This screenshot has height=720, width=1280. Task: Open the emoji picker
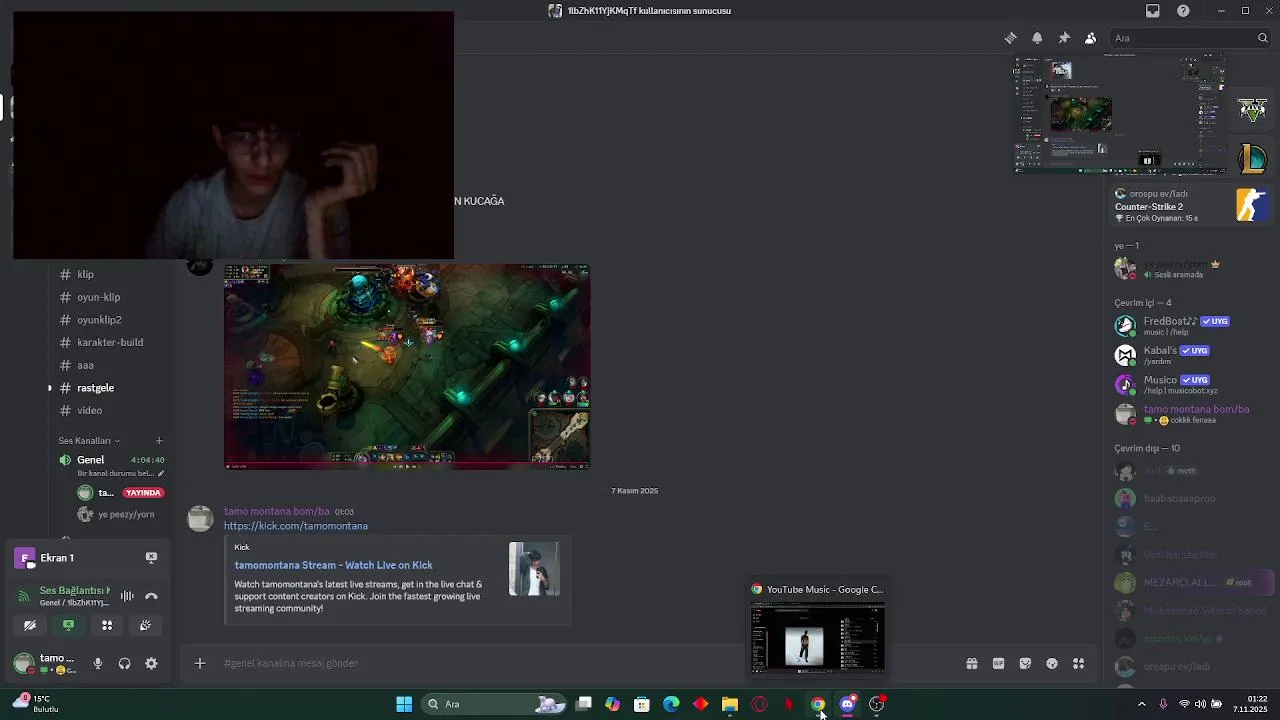1052,663
